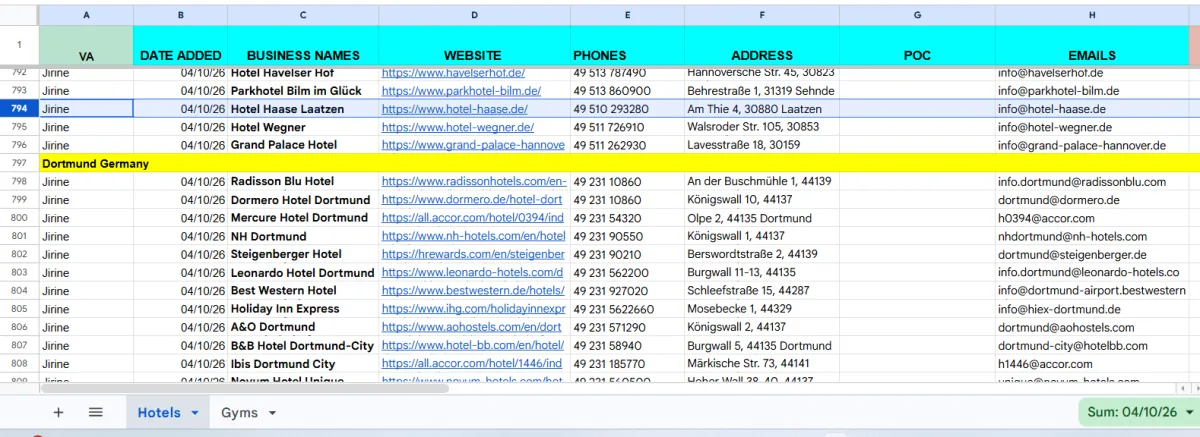Select column F header
1200x437 pixels.
(761, 15)
